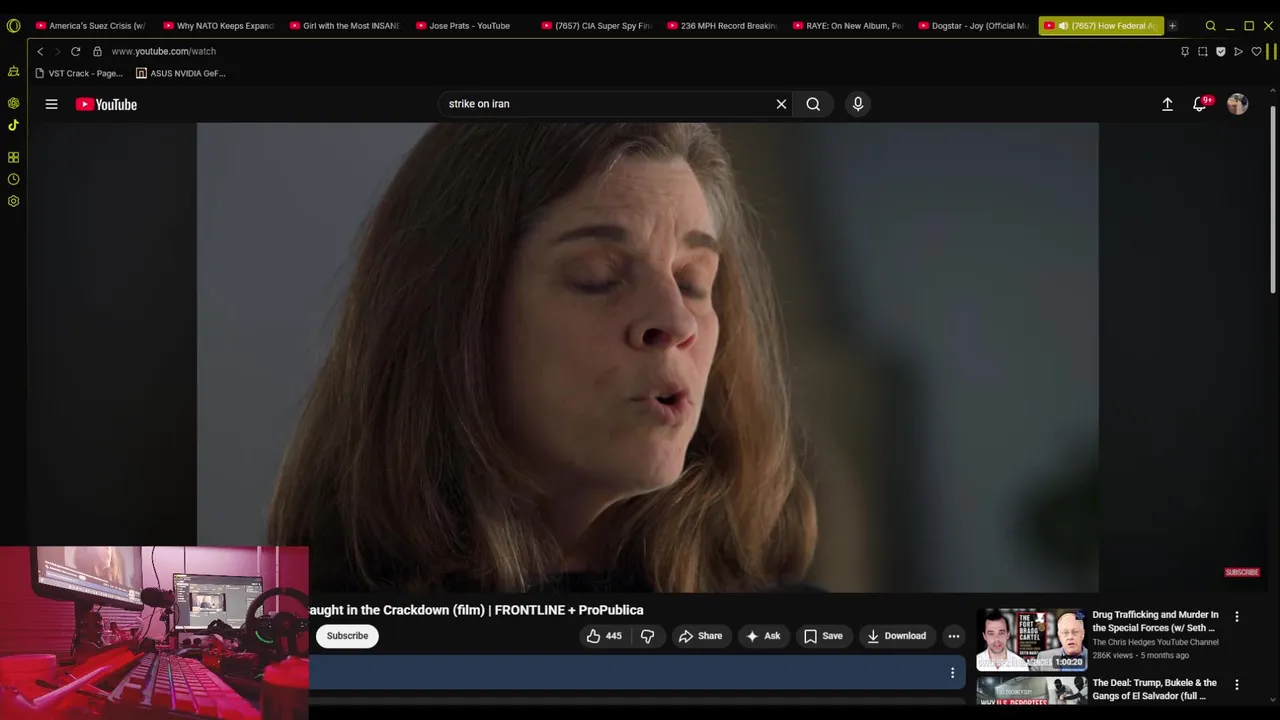This screenshot has width=1280, height=720.
Task: Reload the current page
Action: [75, 51]
